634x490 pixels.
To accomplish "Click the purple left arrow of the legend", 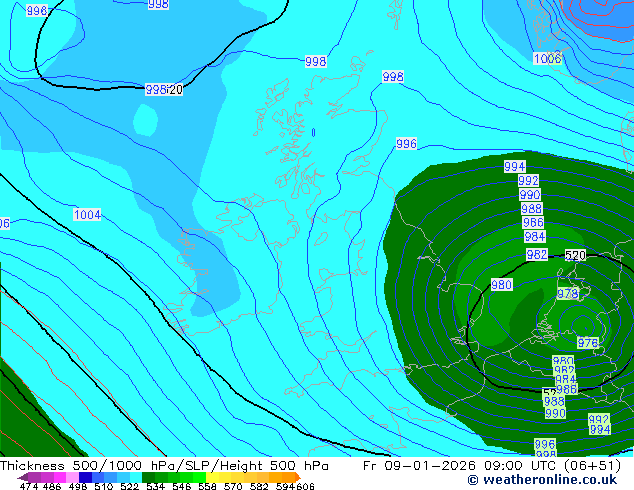I will pos(22,478).
